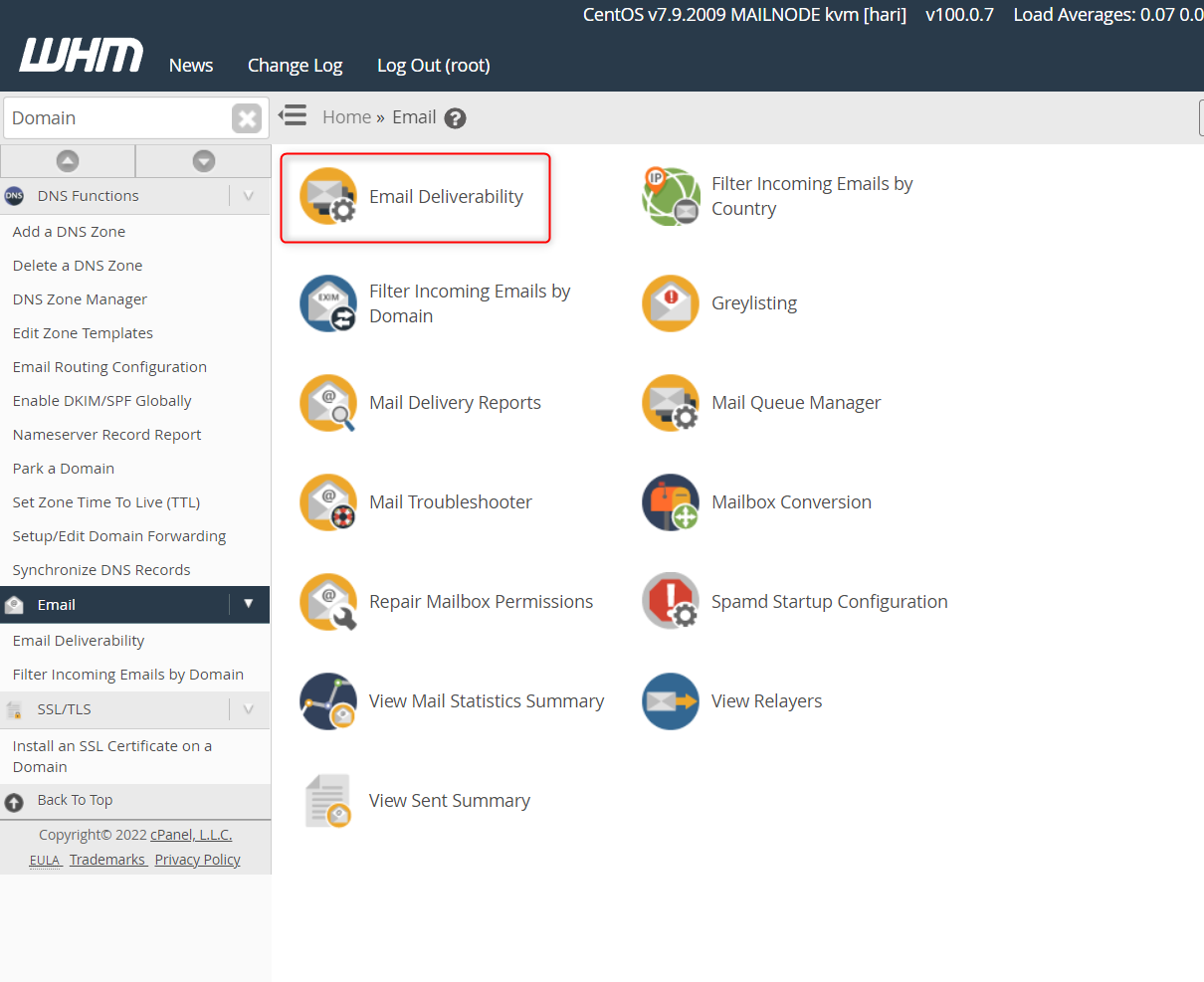The image size is (1204, 982).
Task: Click the View Sent Summary text label
Action: coord(450,801)
